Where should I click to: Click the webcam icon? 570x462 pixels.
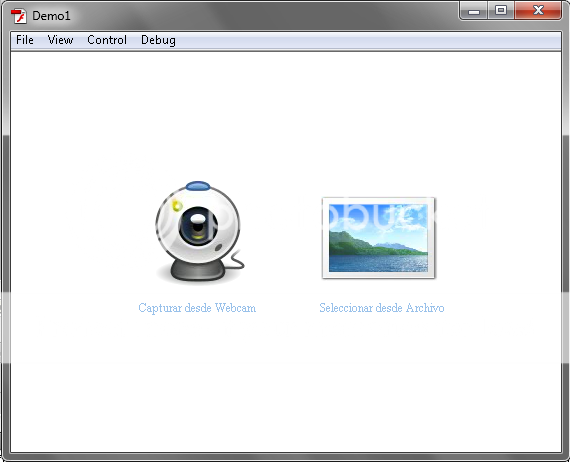(x=200, y=232)
